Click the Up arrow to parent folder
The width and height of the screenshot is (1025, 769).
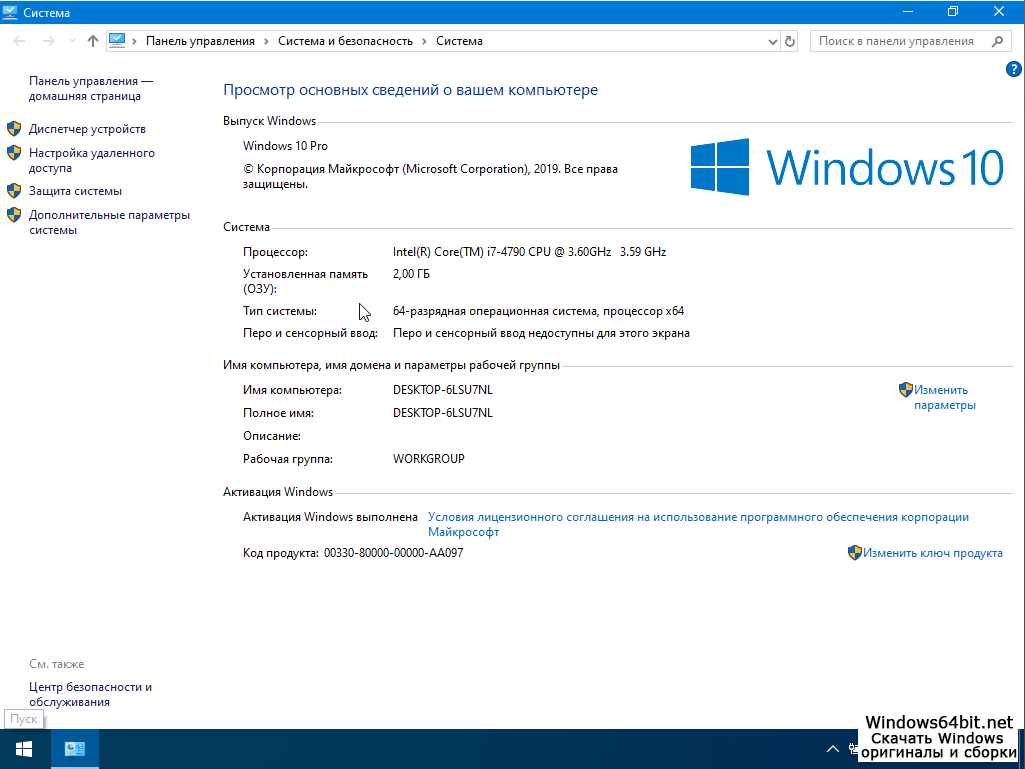pos(93,41)
